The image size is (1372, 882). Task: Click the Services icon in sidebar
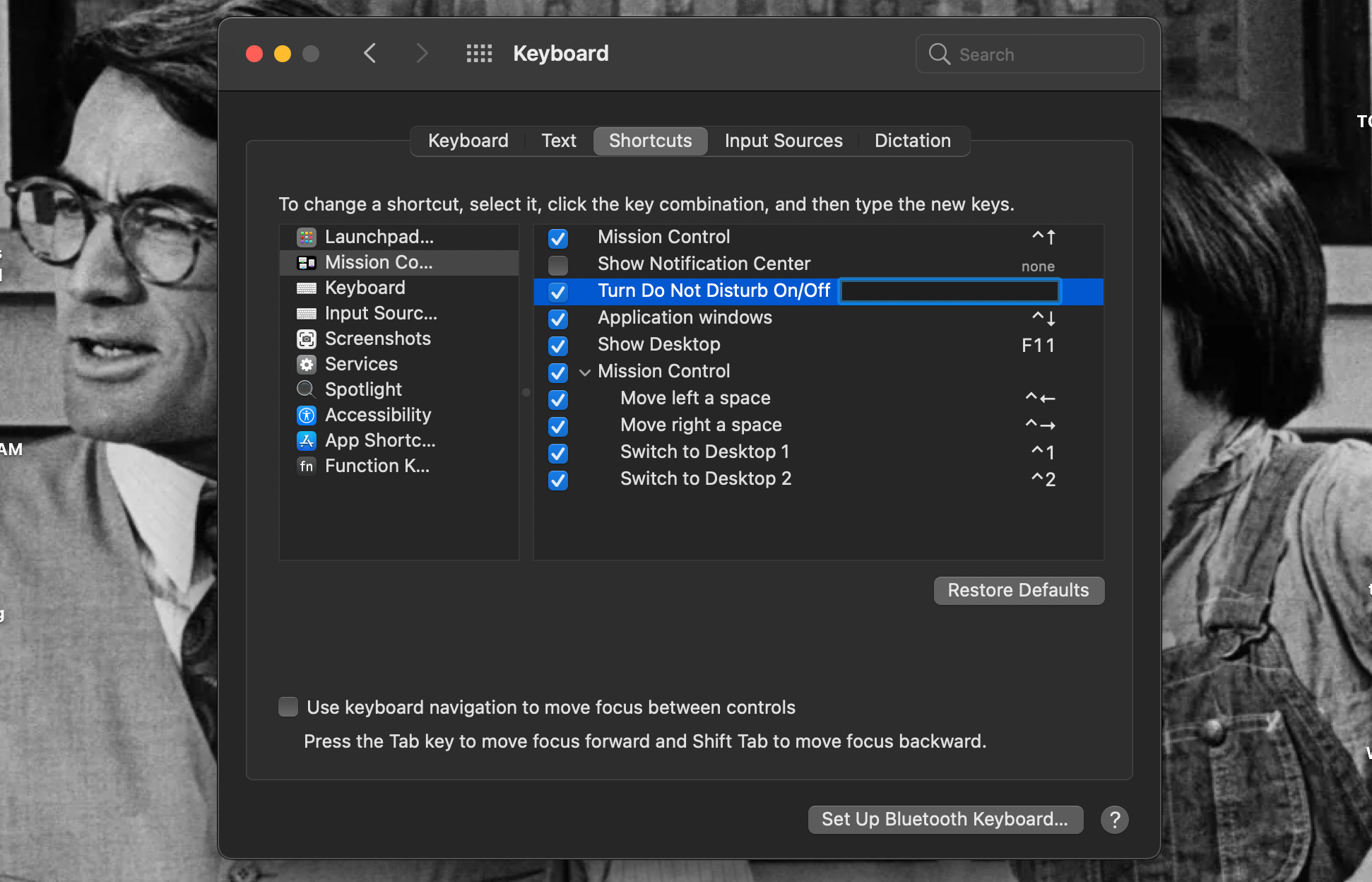pyautogui.click(x=305, y=365)
